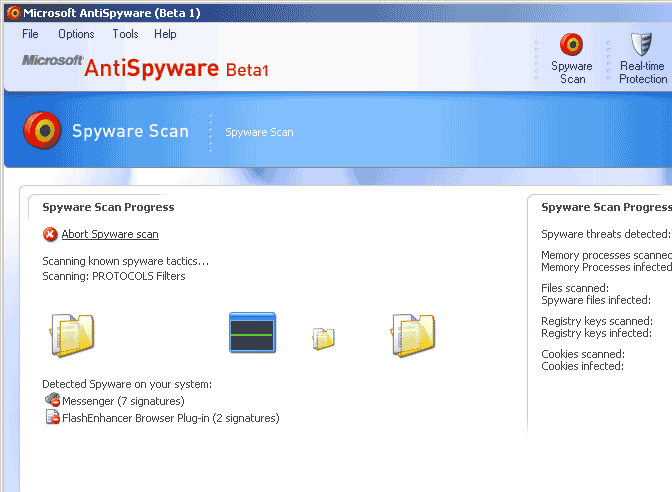672x492 pixels.
Task: Click the Microsoft AntiSpyware Beta1 logo
Action: point(145,67)
